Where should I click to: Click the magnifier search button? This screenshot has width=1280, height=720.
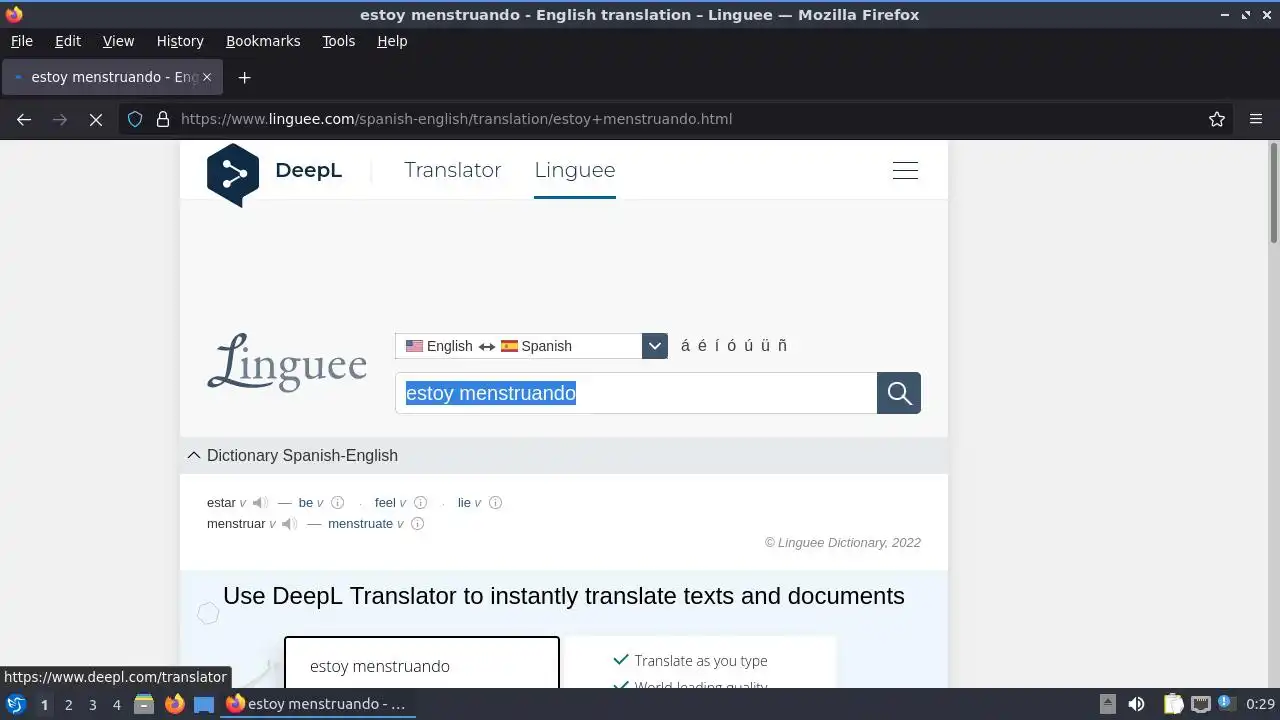[899, 393]
